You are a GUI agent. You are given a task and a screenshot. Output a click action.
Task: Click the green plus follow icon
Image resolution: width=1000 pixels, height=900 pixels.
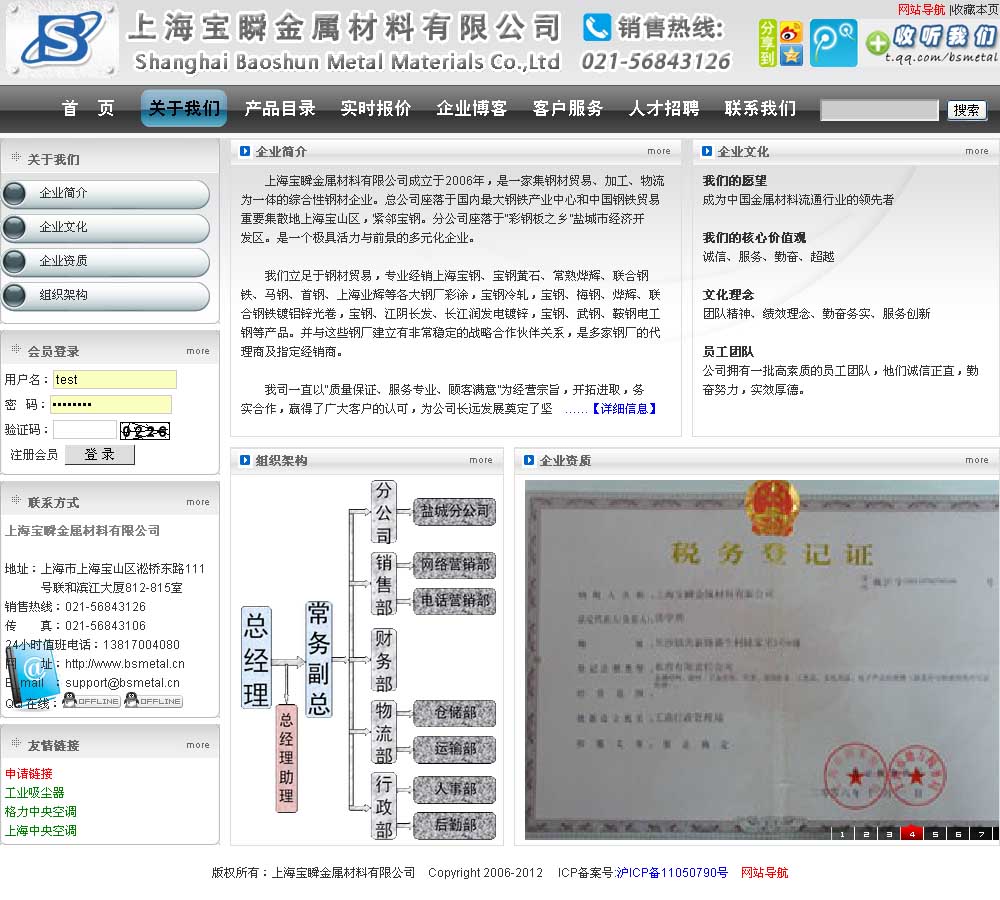877,43
